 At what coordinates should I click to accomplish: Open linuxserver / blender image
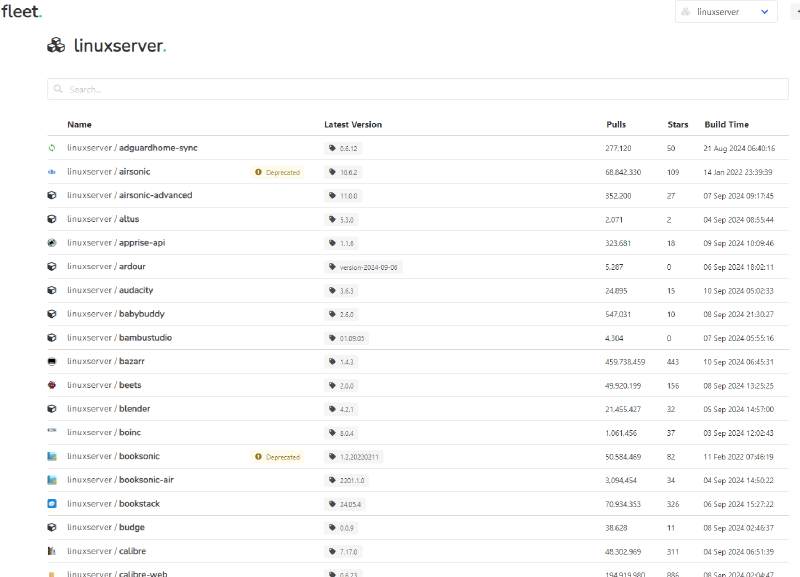point(109,409)
